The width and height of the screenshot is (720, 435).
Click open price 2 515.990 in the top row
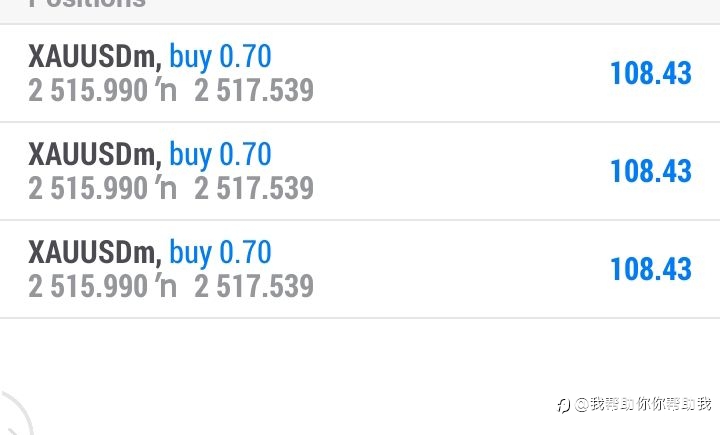pyautogui.click(x=88, y=90)
